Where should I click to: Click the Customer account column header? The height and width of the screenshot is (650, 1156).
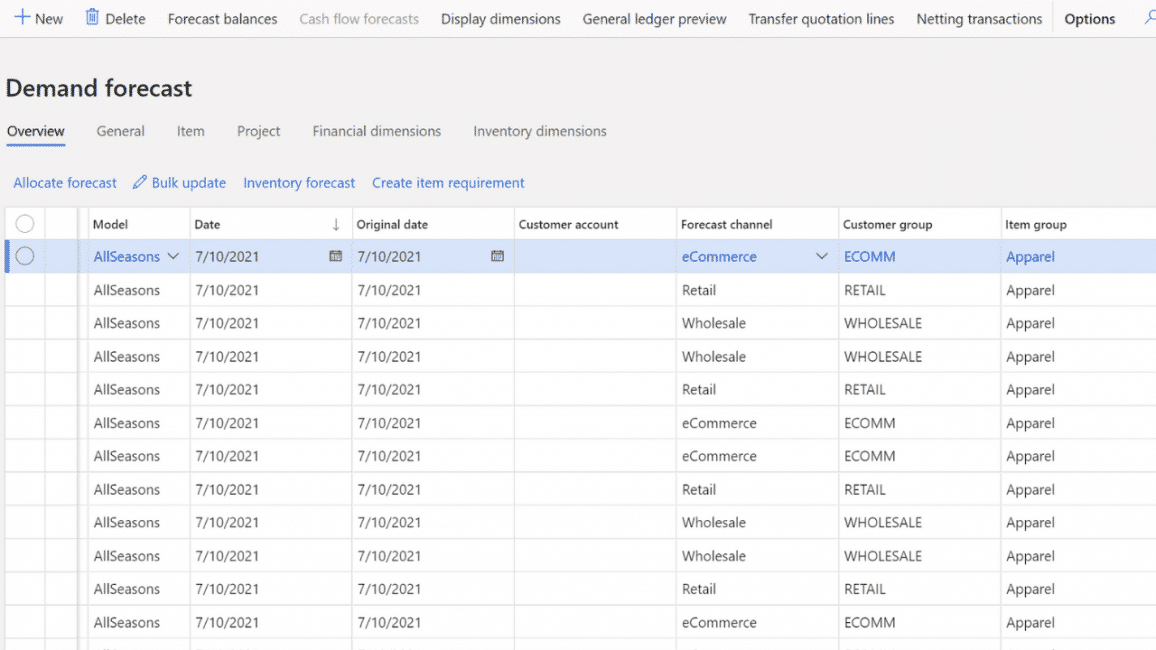click(x=568, y=225)
